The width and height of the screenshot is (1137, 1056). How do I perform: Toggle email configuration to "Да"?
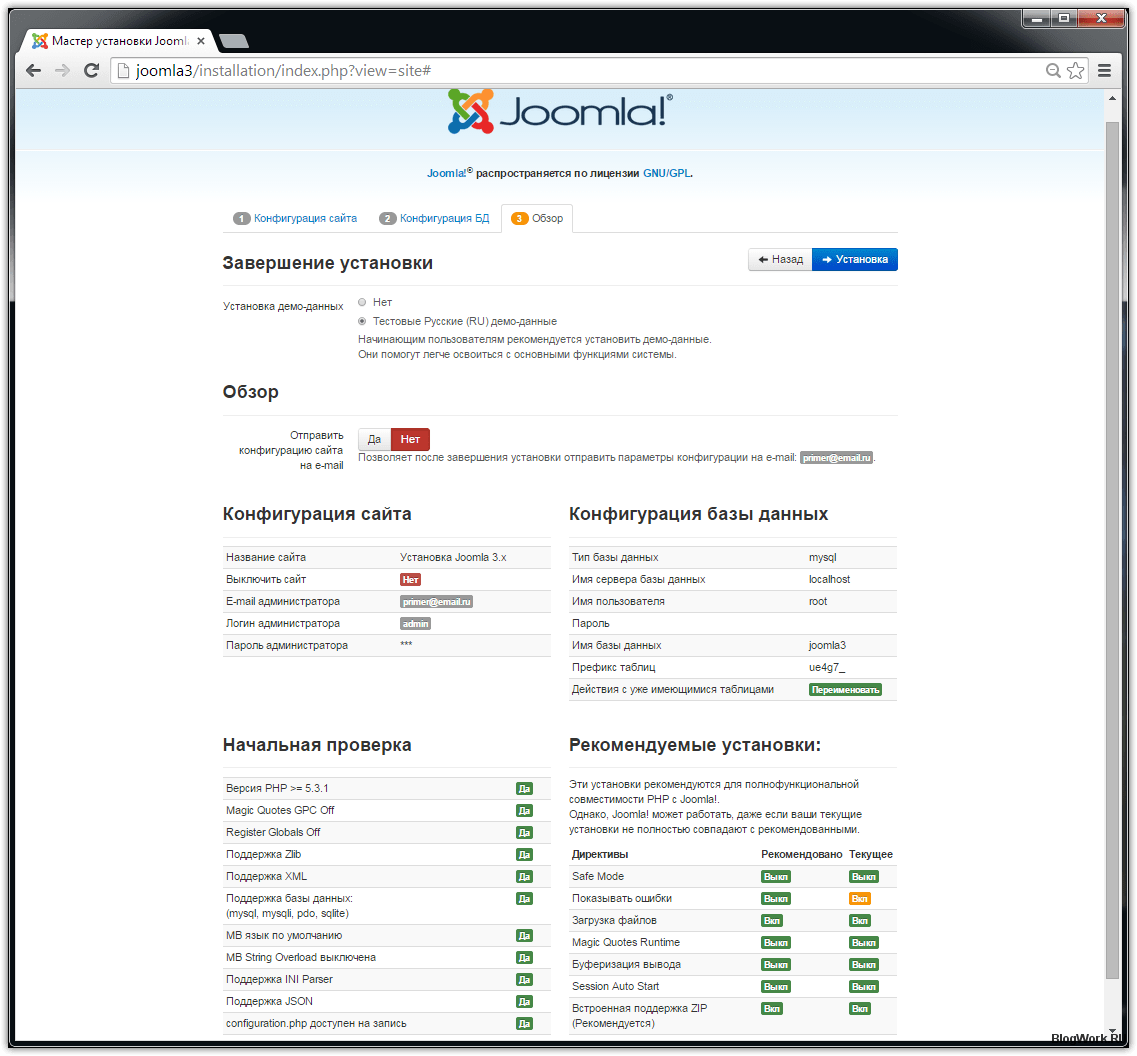[374, 439]
